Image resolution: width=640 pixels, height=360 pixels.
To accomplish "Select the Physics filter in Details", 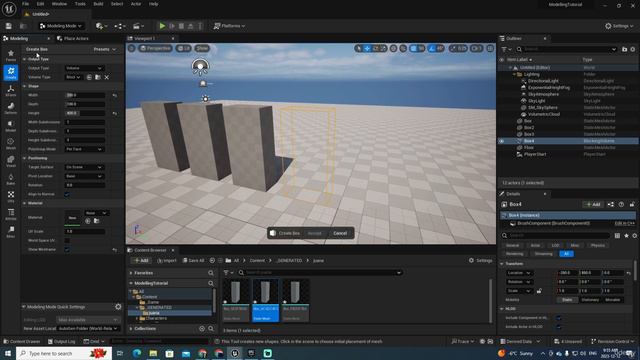I will [x=598, y=245].
